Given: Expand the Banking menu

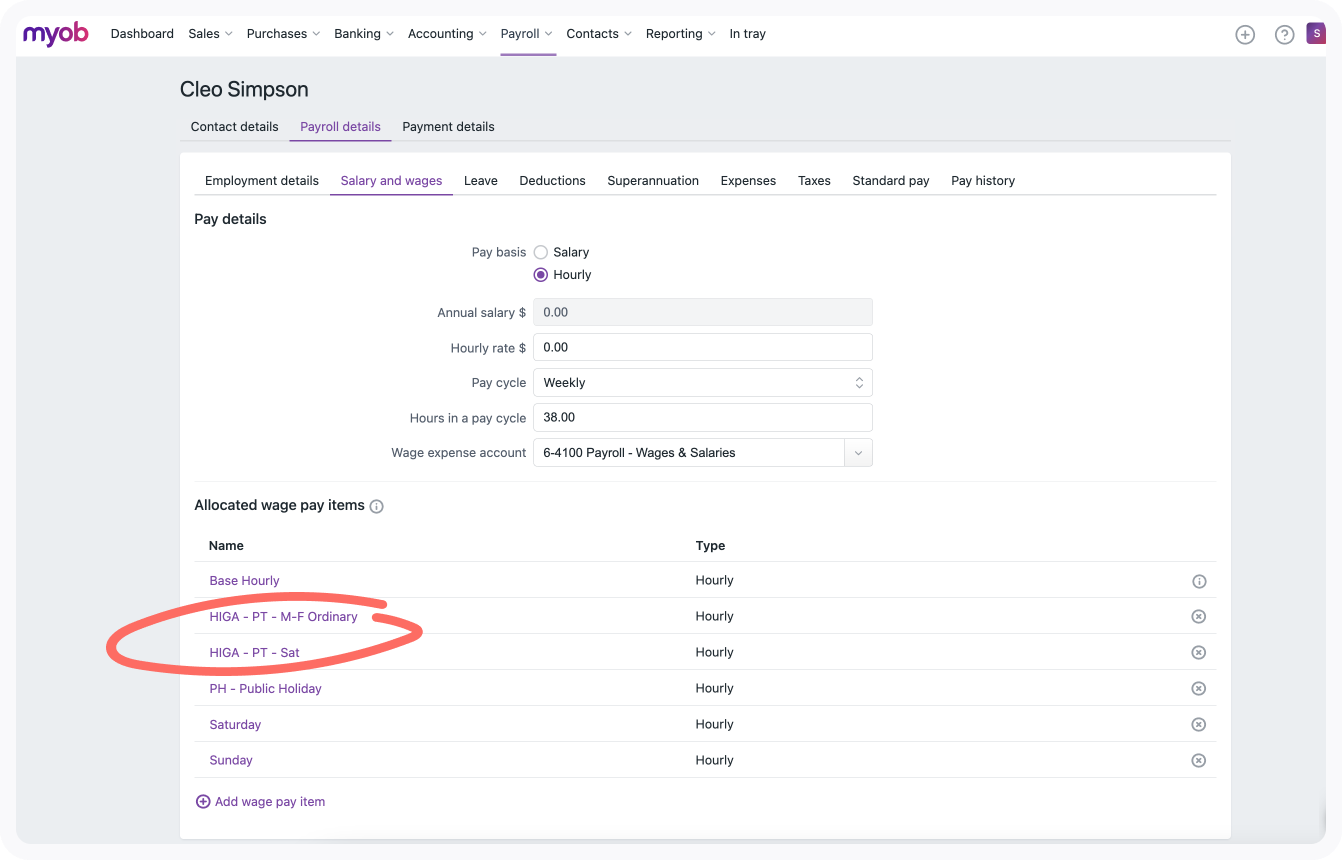Looking at the screenshot, I should pyautogui.click(x=363, y=34).
